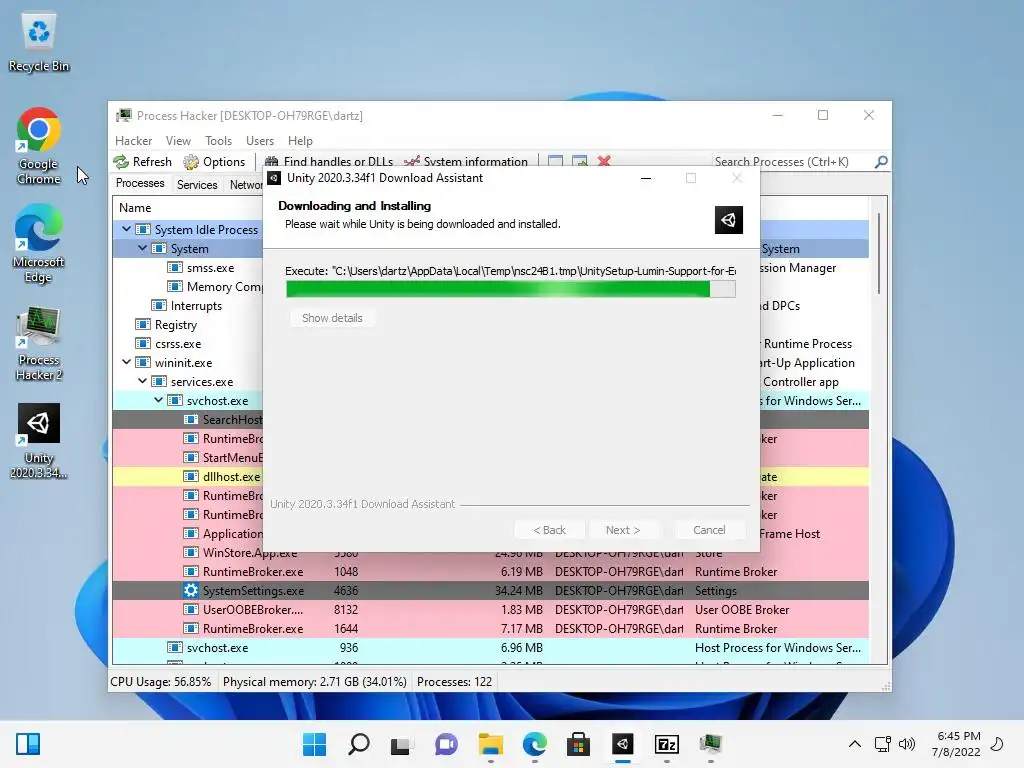
Task: Click the Search Processes input field
Action: (x=792, y=161)
